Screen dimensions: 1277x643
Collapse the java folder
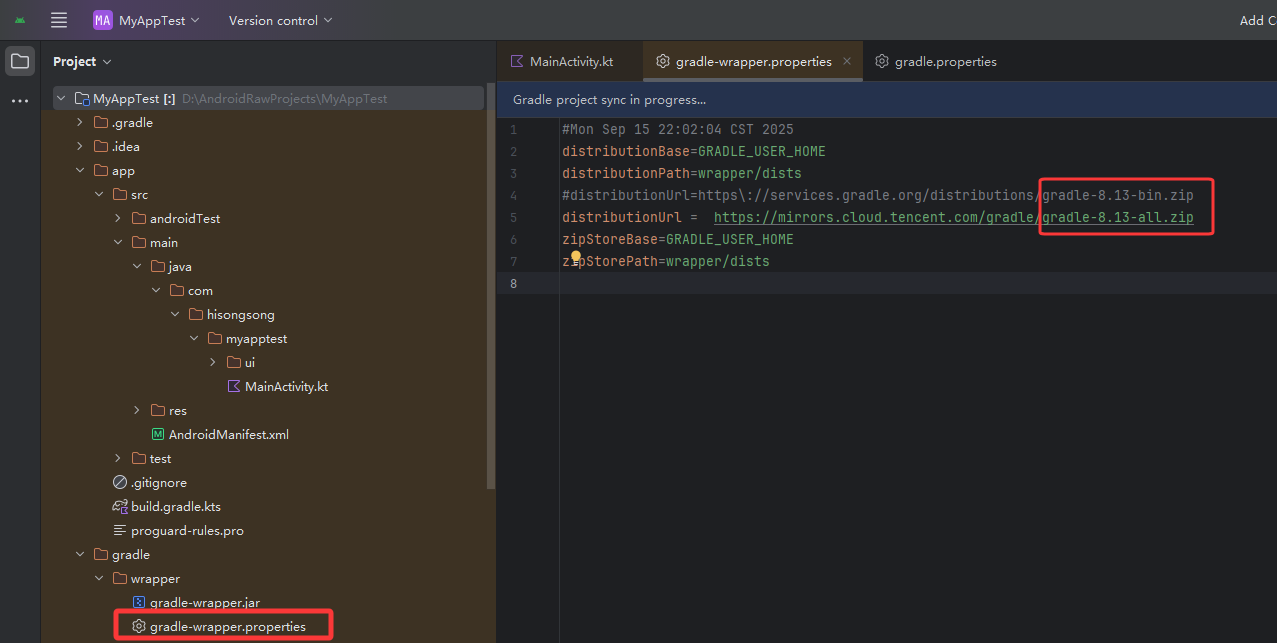138,267
